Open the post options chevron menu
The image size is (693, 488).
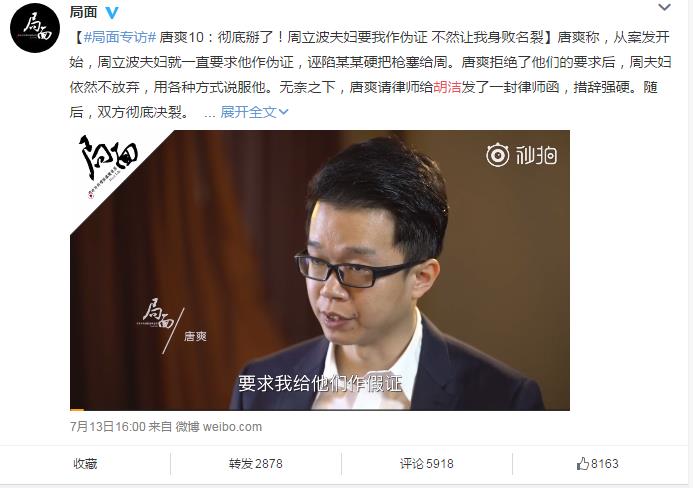tap(664, 7)
